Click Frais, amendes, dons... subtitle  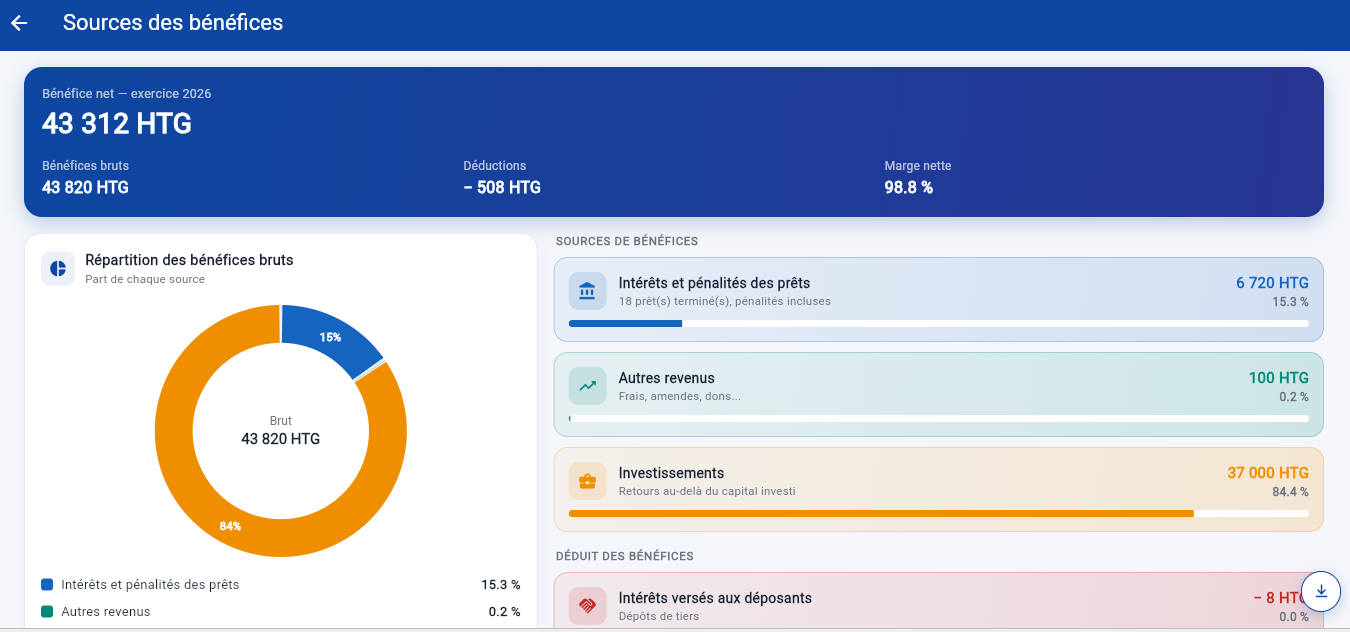coord(680,396)
